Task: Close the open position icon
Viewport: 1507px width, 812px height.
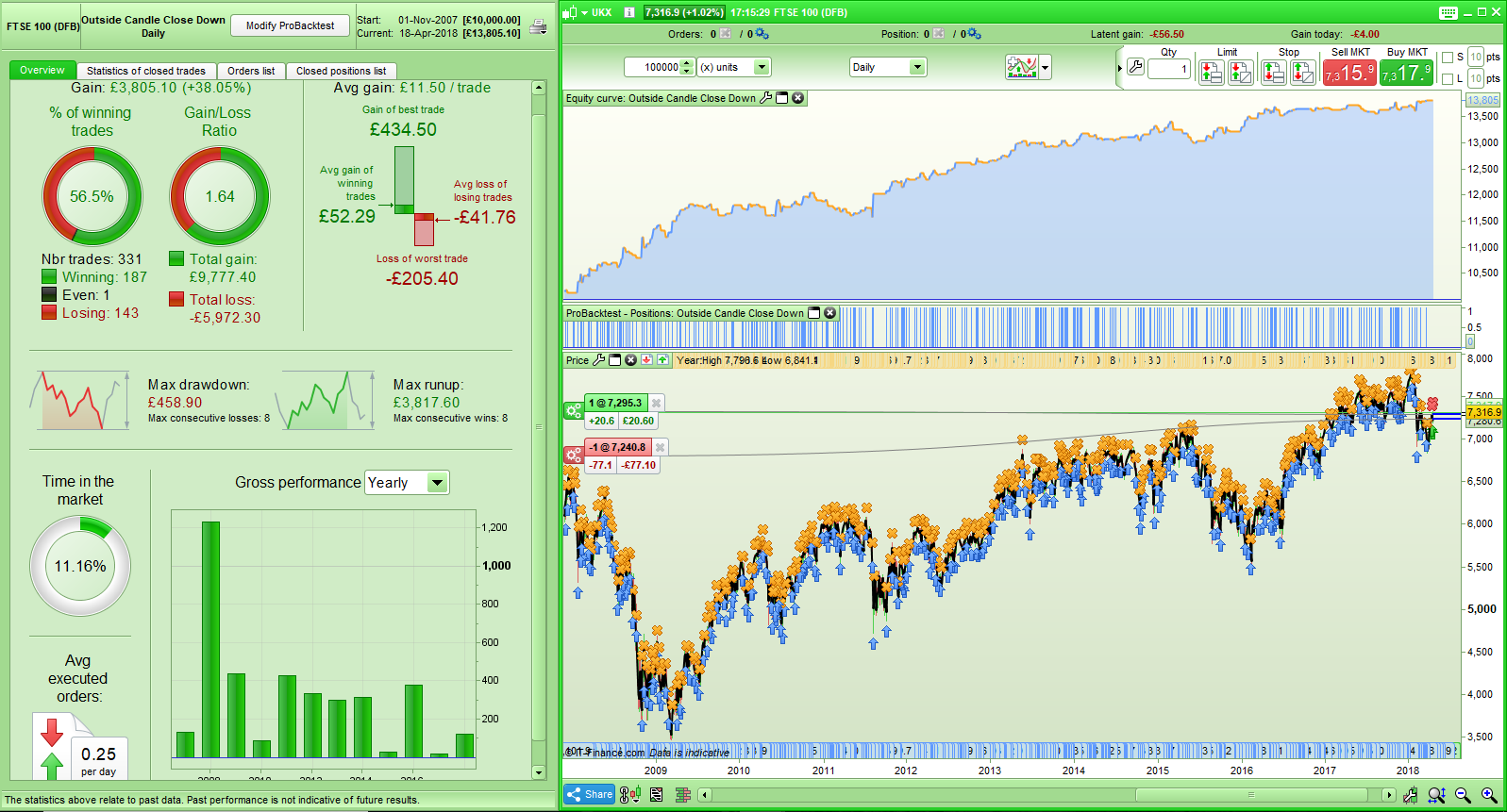Action: point(938,34)
